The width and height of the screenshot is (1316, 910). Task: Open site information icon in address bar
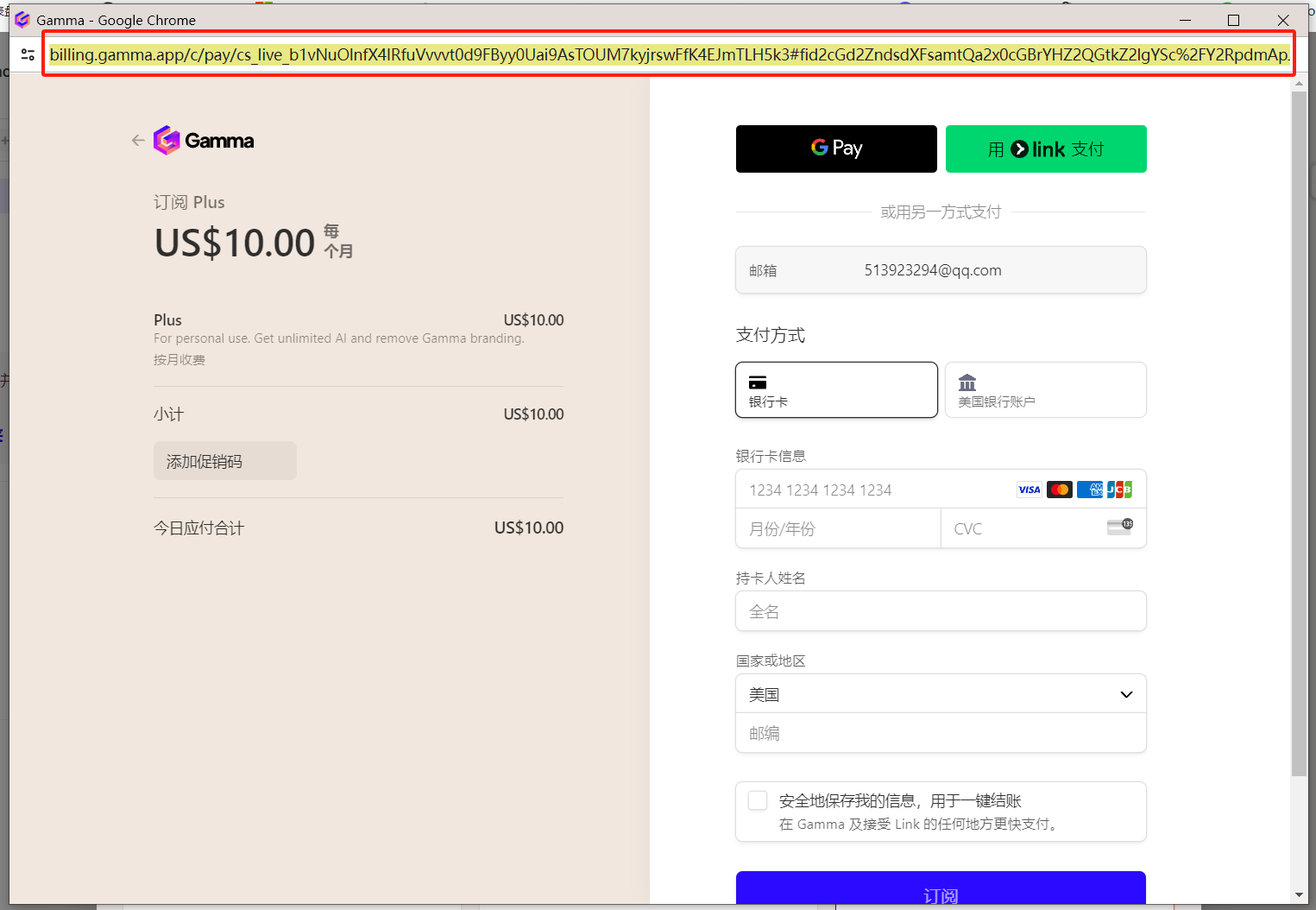pos(28,54)
